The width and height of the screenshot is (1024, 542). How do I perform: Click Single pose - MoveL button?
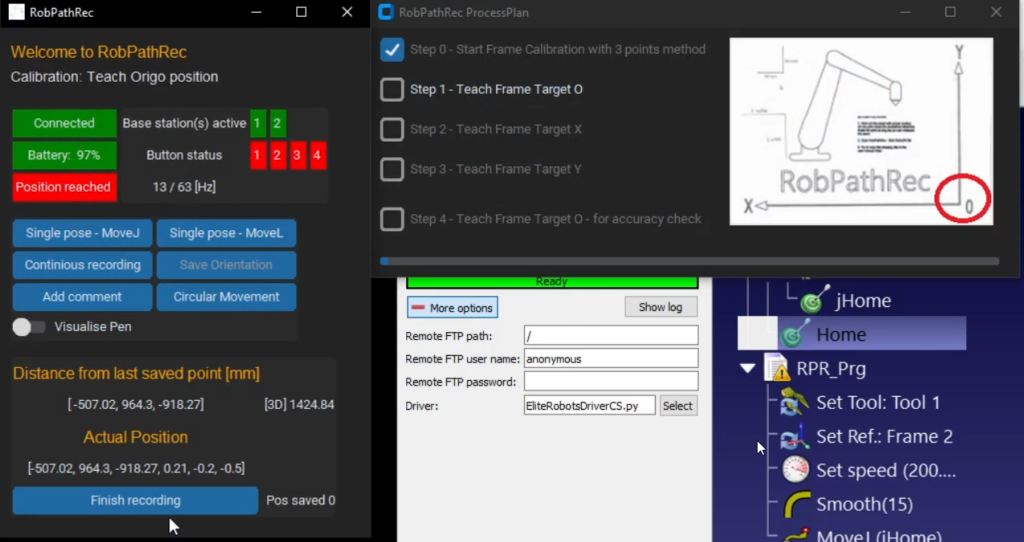click(x=226, y=233)
